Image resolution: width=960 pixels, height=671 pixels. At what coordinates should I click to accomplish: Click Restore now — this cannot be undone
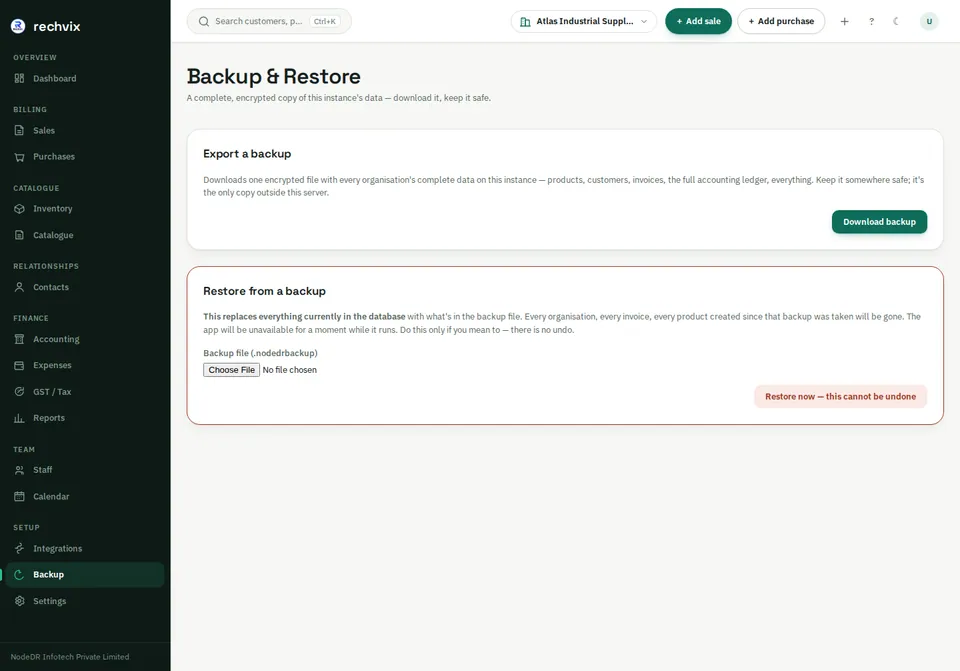(x=840, y=397)
